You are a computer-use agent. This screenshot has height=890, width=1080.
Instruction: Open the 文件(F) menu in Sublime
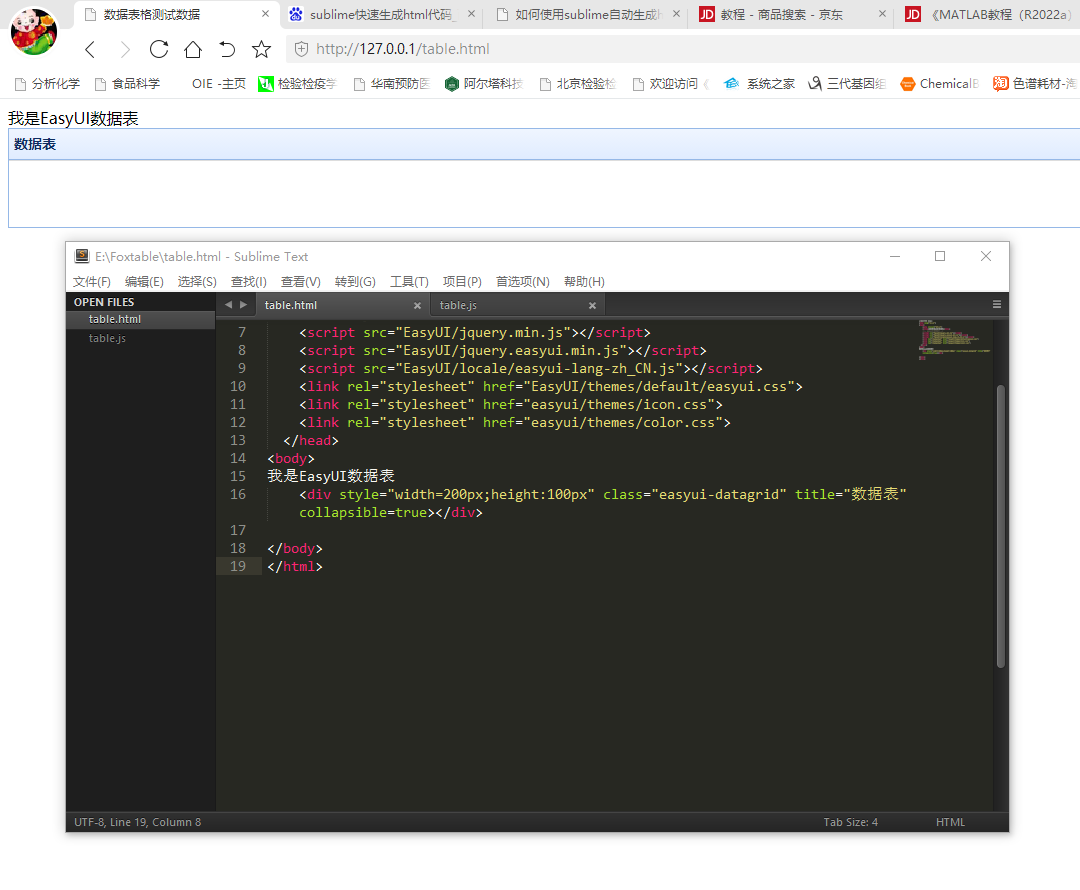click(92, 282)
